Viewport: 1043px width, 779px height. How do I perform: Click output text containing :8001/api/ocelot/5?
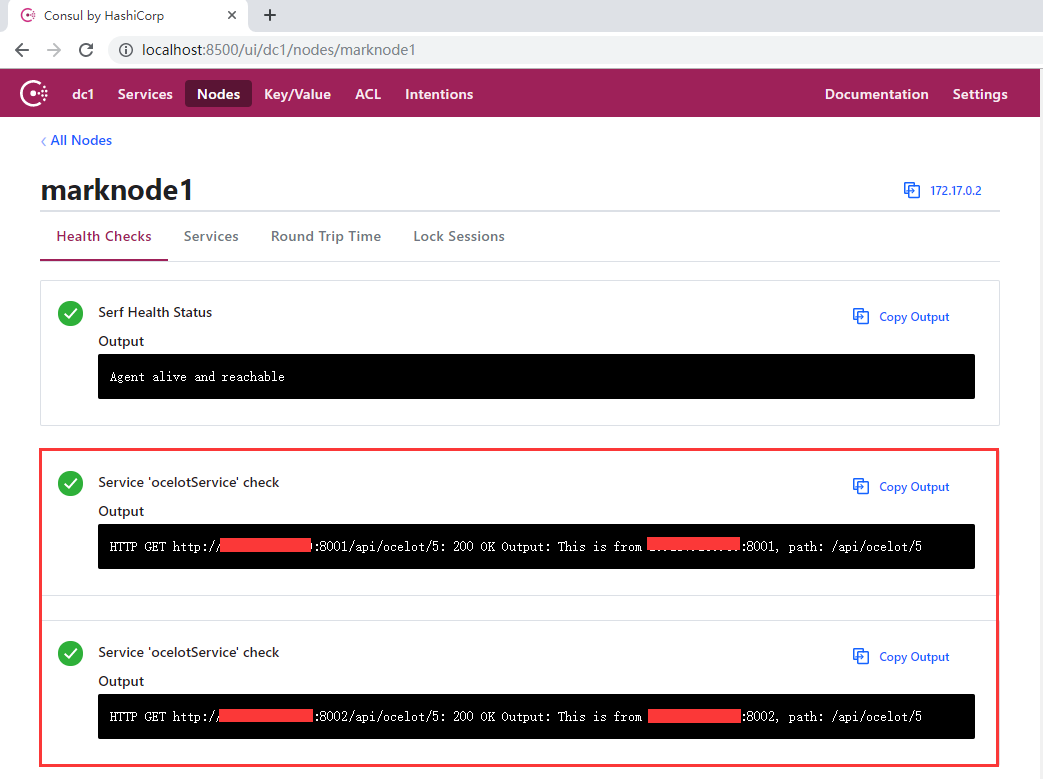(x=516, y=547)
